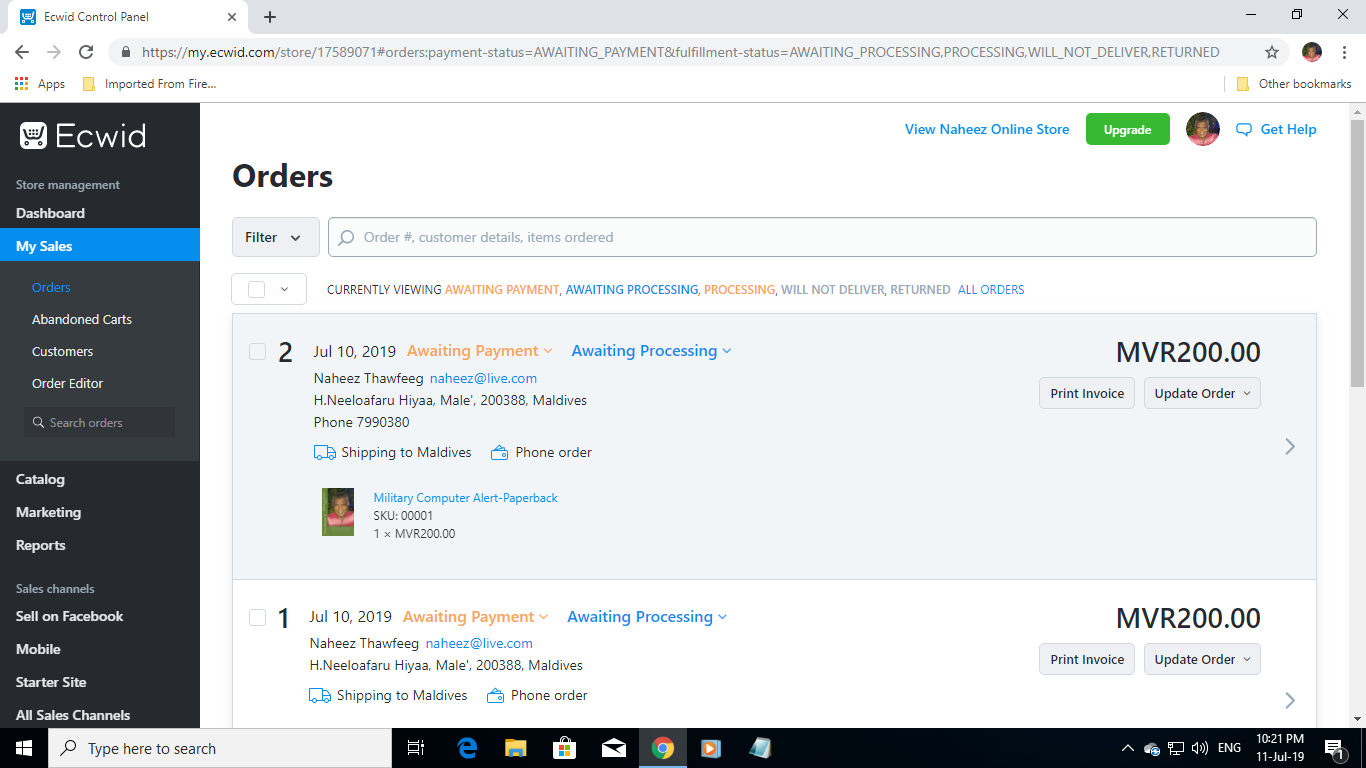Show hidden system tray icons

coord(1127,748)
